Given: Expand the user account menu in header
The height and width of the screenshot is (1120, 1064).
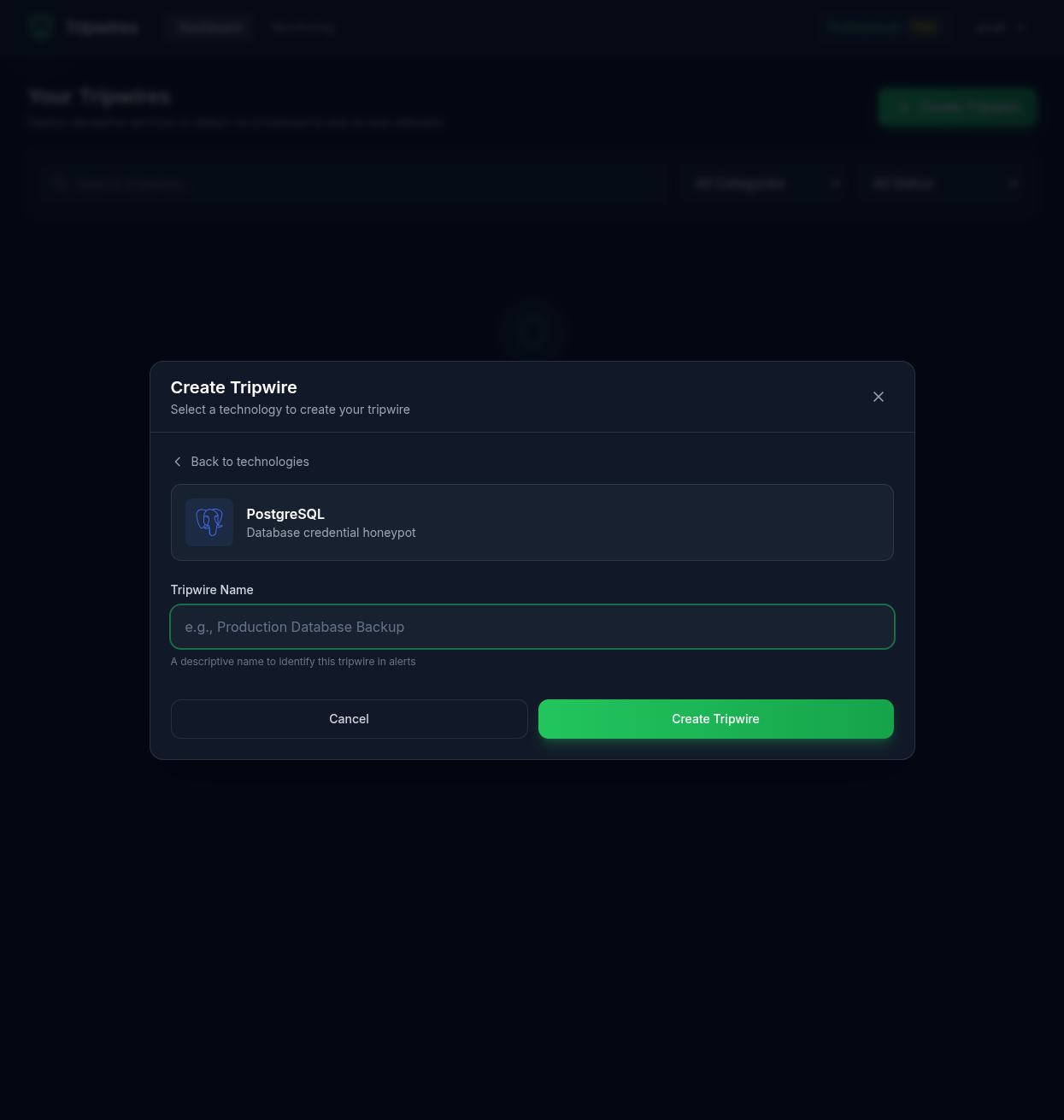Looking at the screenshot, I should (x=1000, y=27).
